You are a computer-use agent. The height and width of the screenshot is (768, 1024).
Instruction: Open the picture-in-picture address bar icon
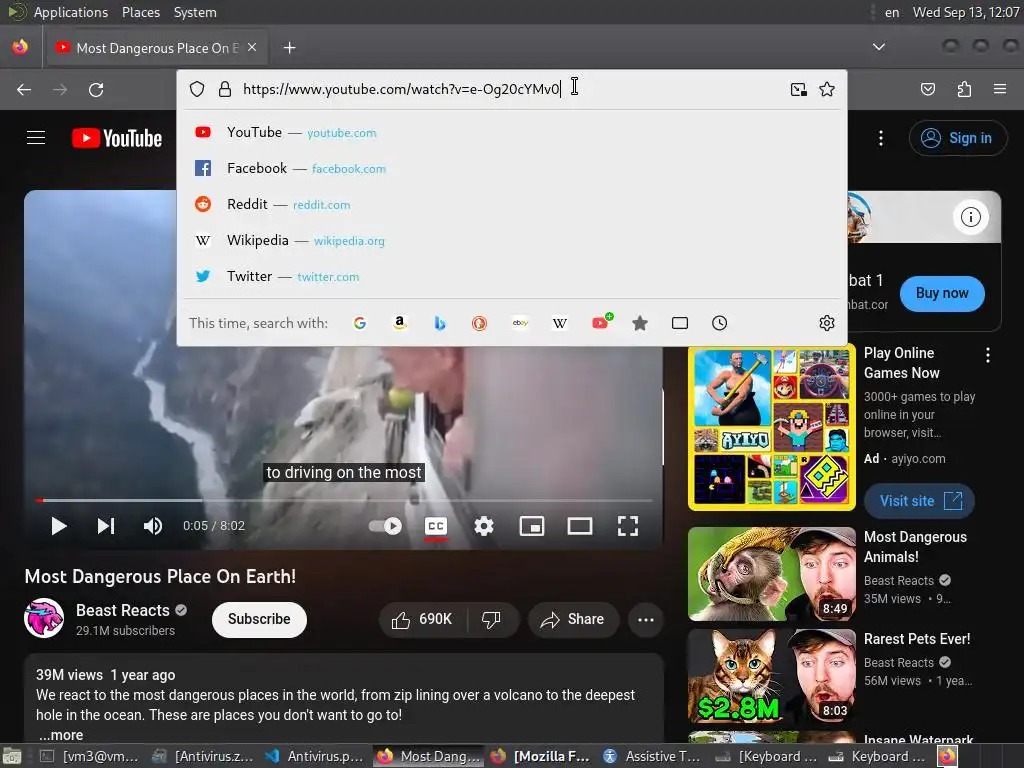798,89
